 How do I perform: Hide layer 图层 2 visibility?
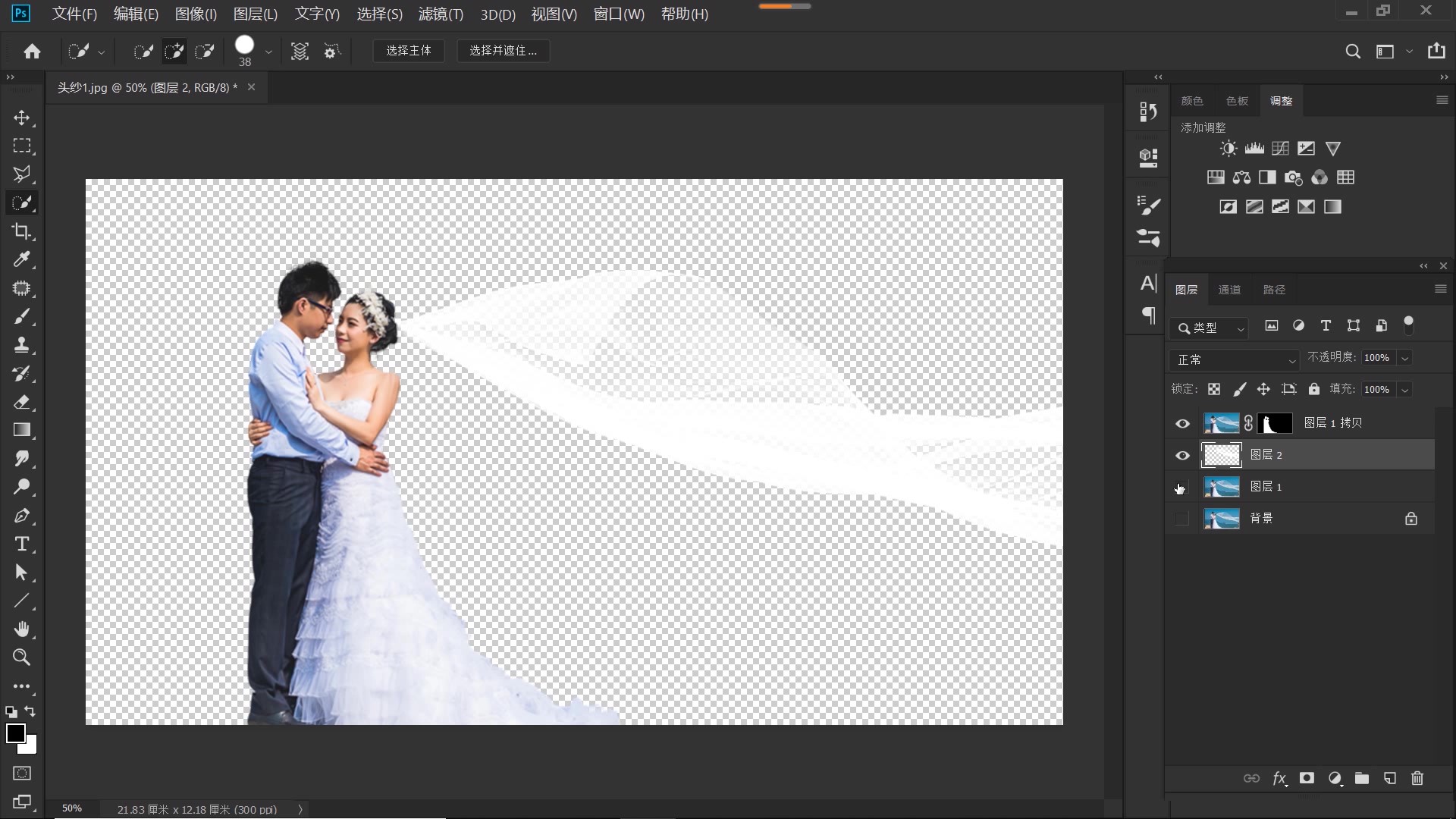point(1182,455)
